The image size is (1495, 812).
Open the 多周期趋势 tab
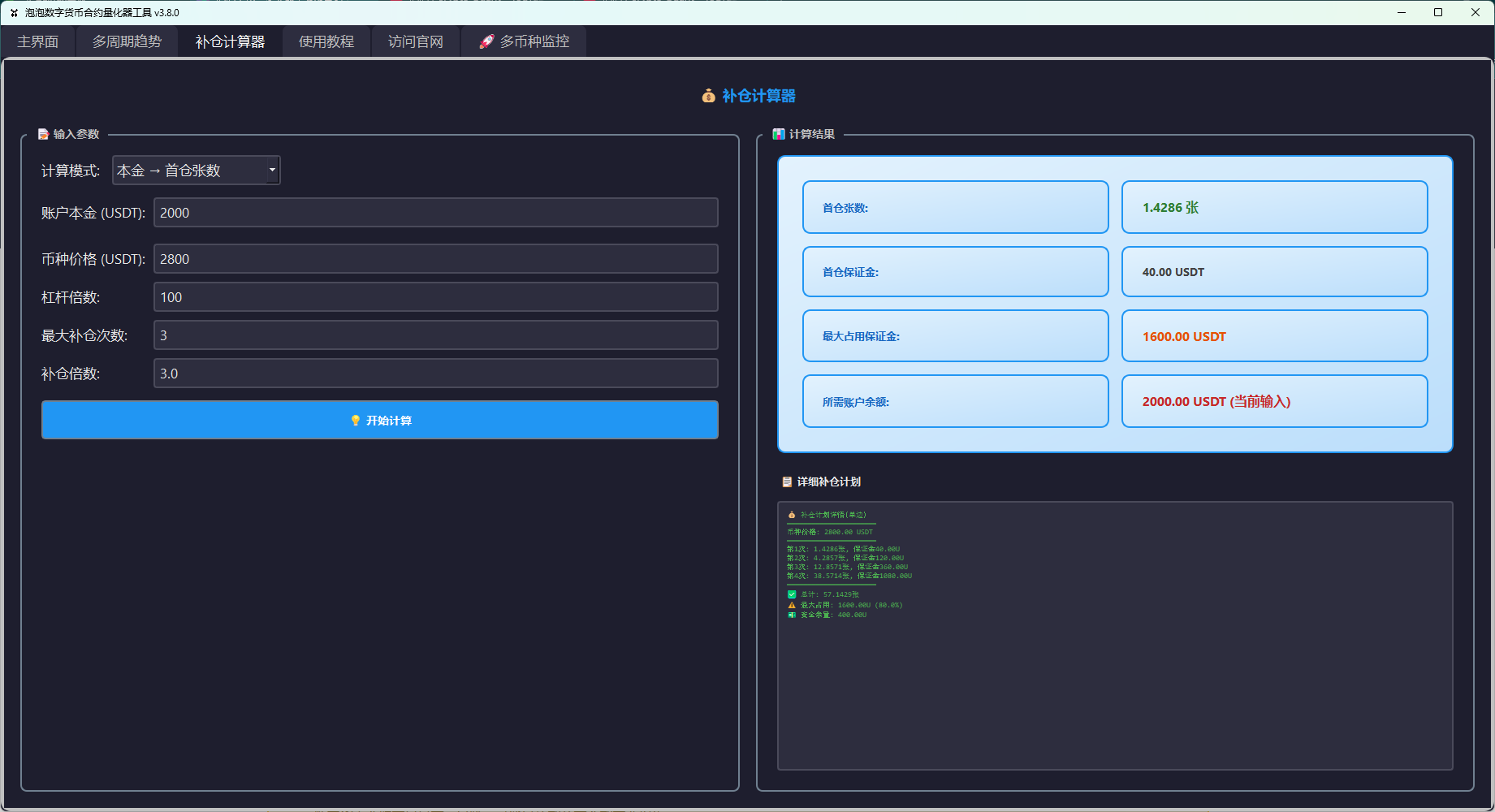pos(127,41)
